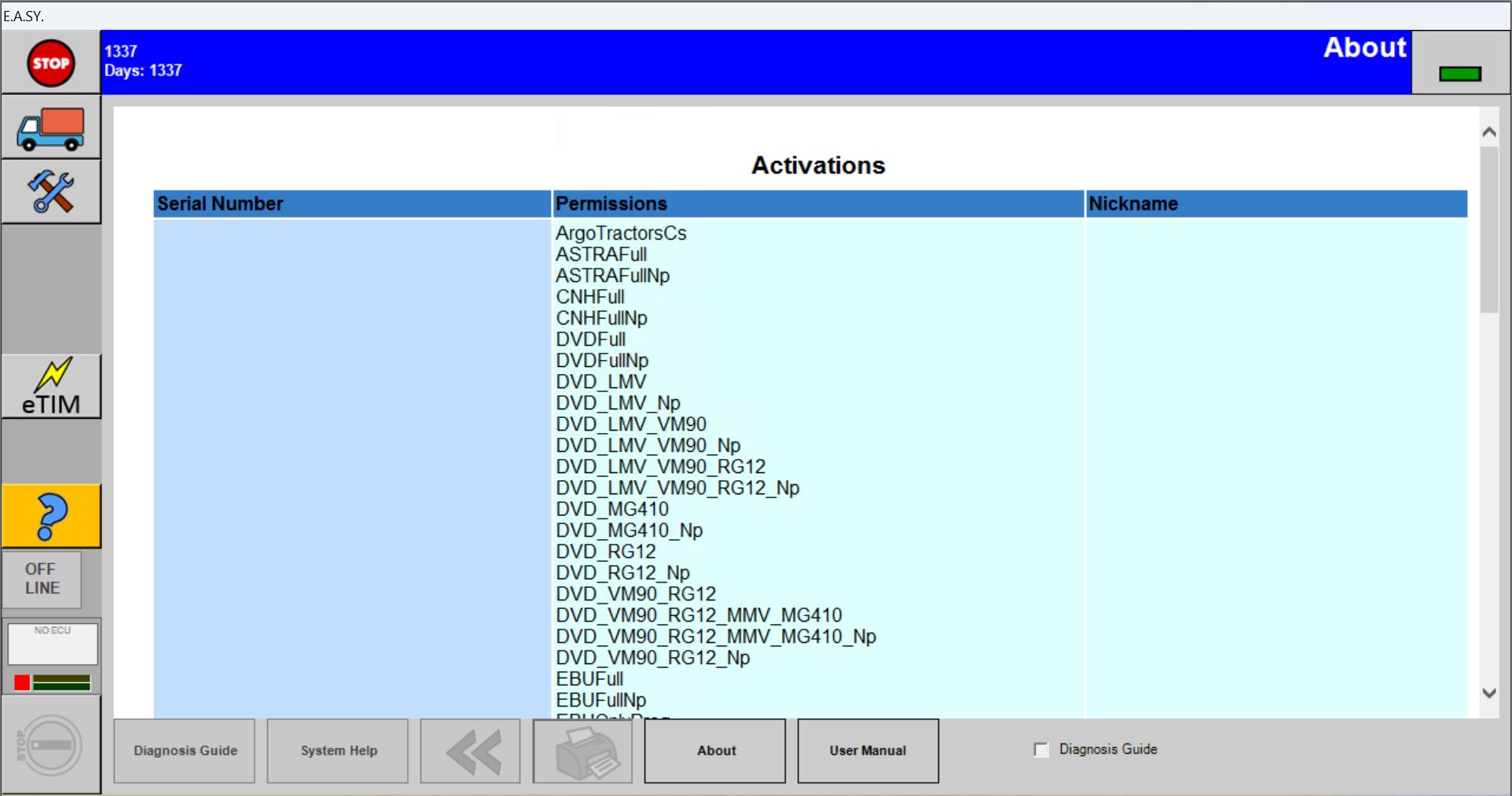Select the truck vehicle icon in sidebar

click(x=50, y=127)
